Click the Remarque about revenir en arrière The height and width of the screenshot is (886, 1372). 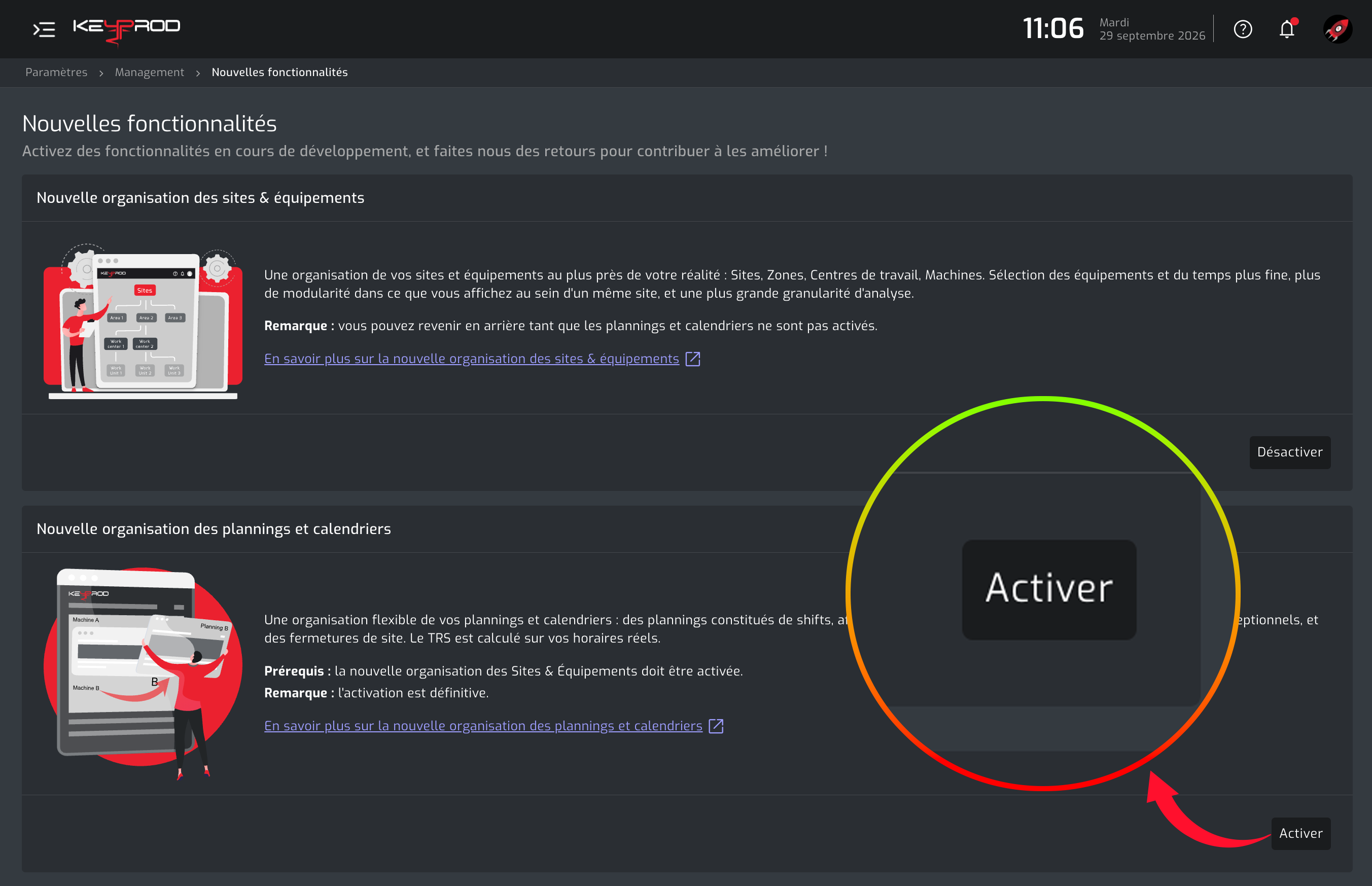tap(571, 326)
